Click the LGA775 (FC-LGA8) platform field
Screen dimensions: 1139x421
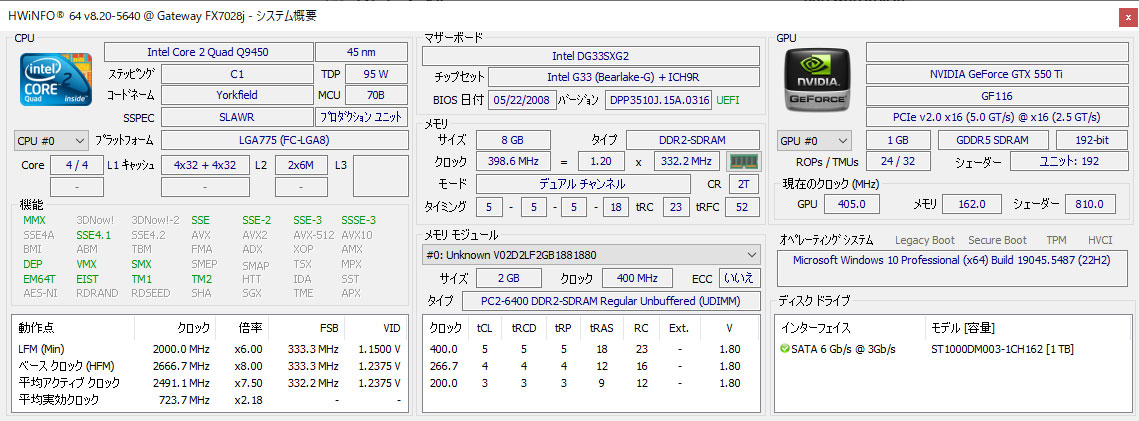(284, 140)
